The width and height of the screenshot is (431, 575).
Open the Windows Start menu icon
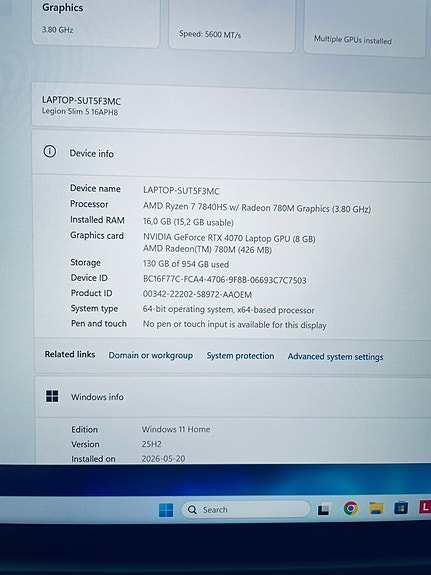point(166,510)
